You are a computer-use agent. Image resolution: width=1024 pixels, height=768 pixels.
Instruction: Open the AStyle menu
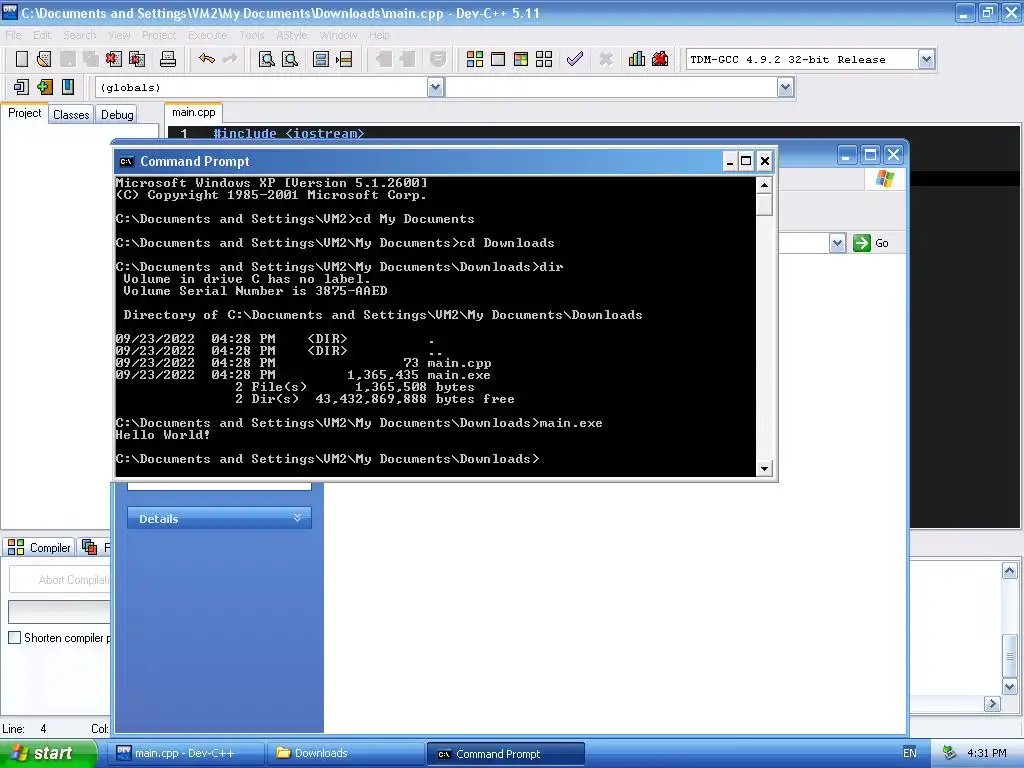click(291, 35)
